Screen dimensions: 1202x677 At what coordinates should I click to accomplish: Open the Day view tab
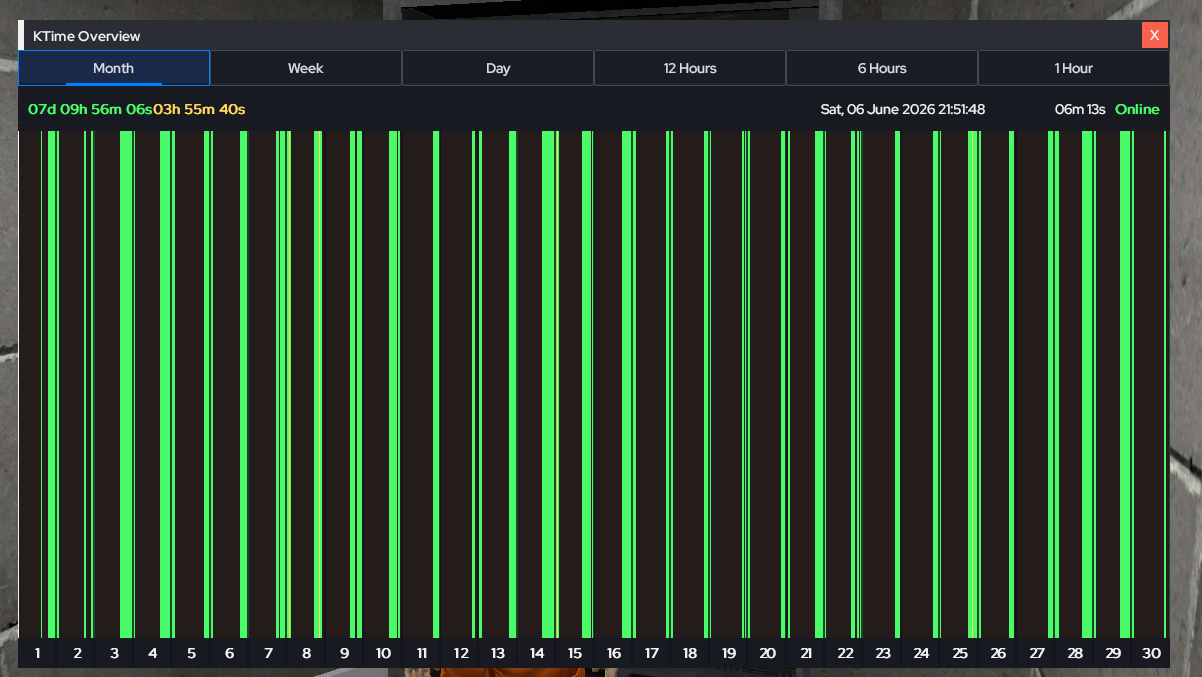tap(498, 68)
